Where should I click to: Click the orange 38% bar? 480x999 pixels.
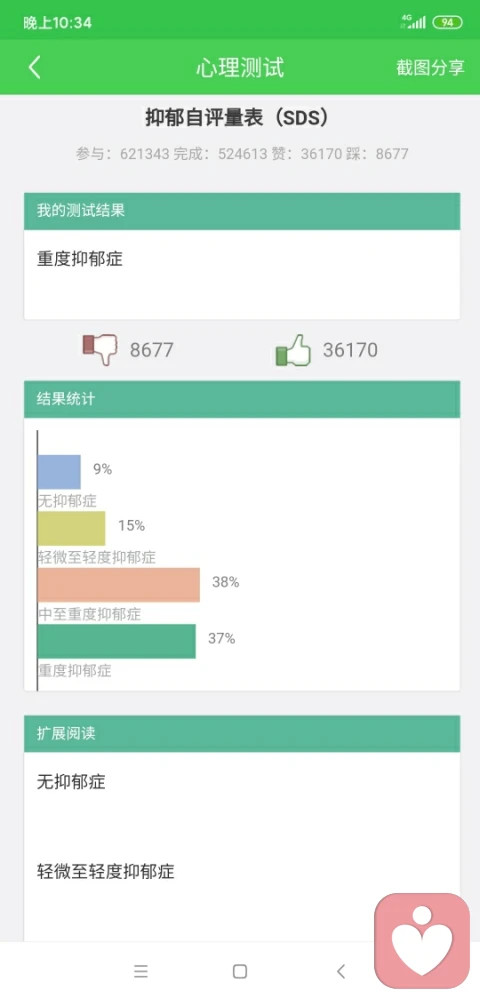119,585
